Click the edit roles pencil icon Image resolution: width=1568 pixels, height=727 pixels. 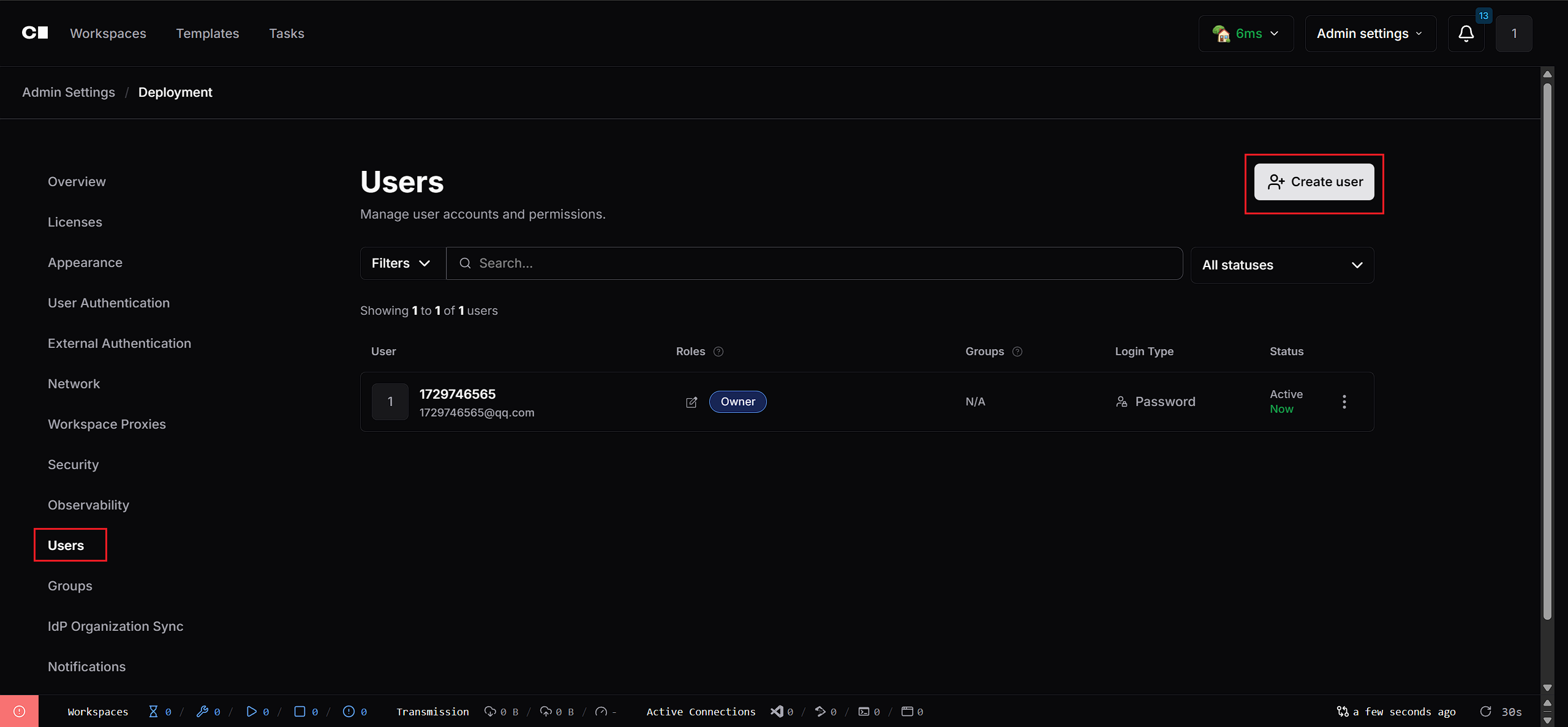coord(692,402)
